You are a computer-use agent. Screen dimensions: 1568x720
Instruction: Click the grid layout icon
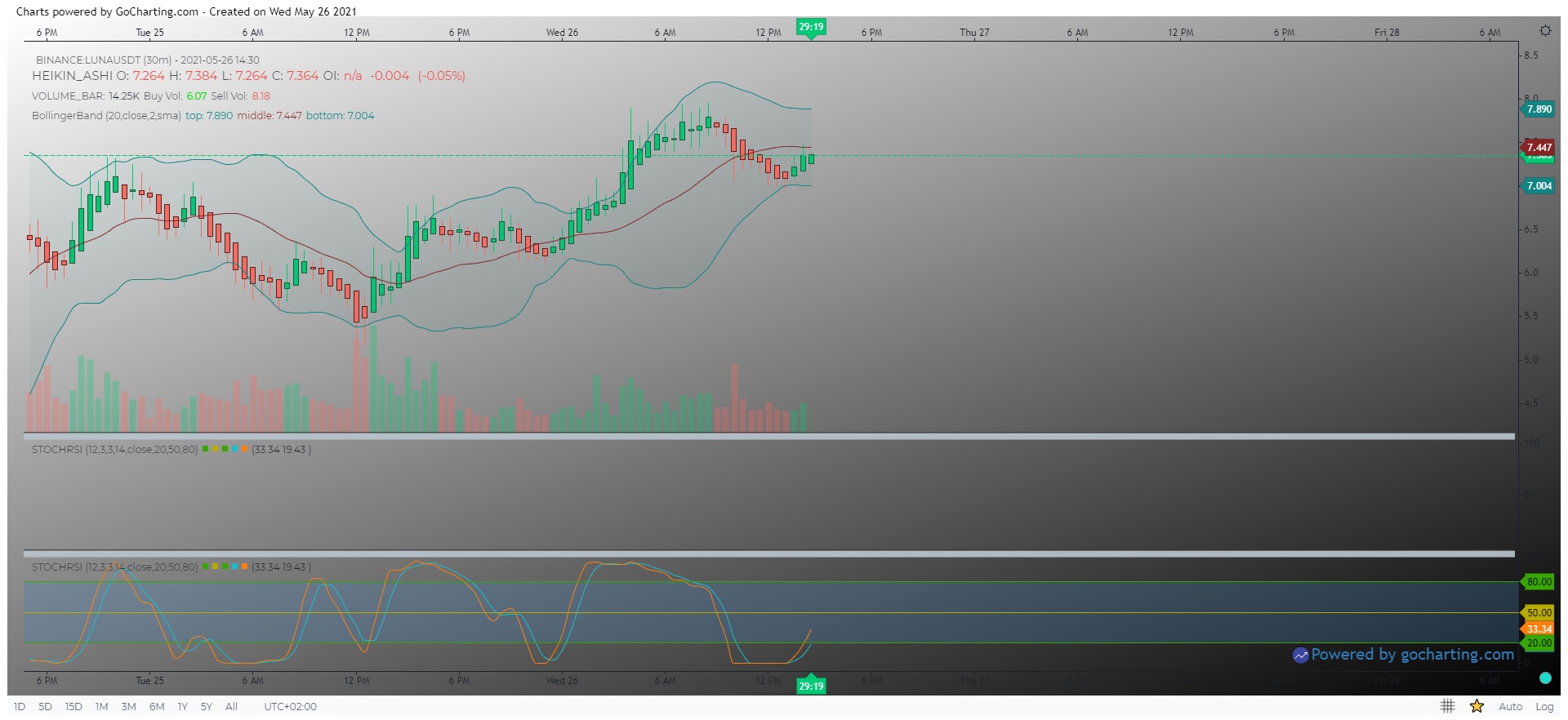click(x=1447, y=706)
